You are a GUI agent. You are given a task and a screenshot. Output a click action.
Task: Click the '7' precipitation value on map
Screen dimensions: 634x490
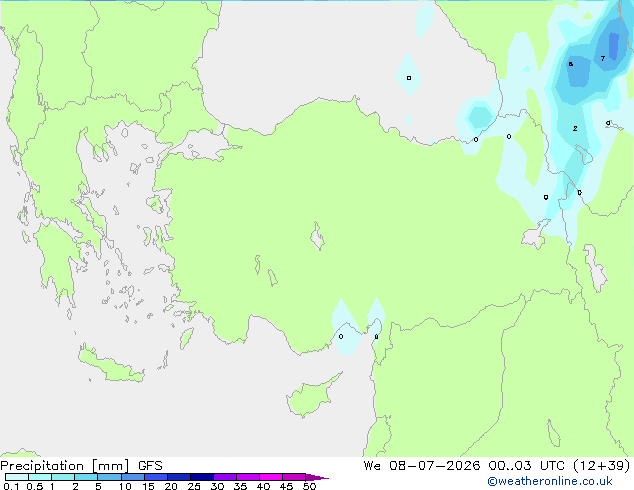coord(602,59)
